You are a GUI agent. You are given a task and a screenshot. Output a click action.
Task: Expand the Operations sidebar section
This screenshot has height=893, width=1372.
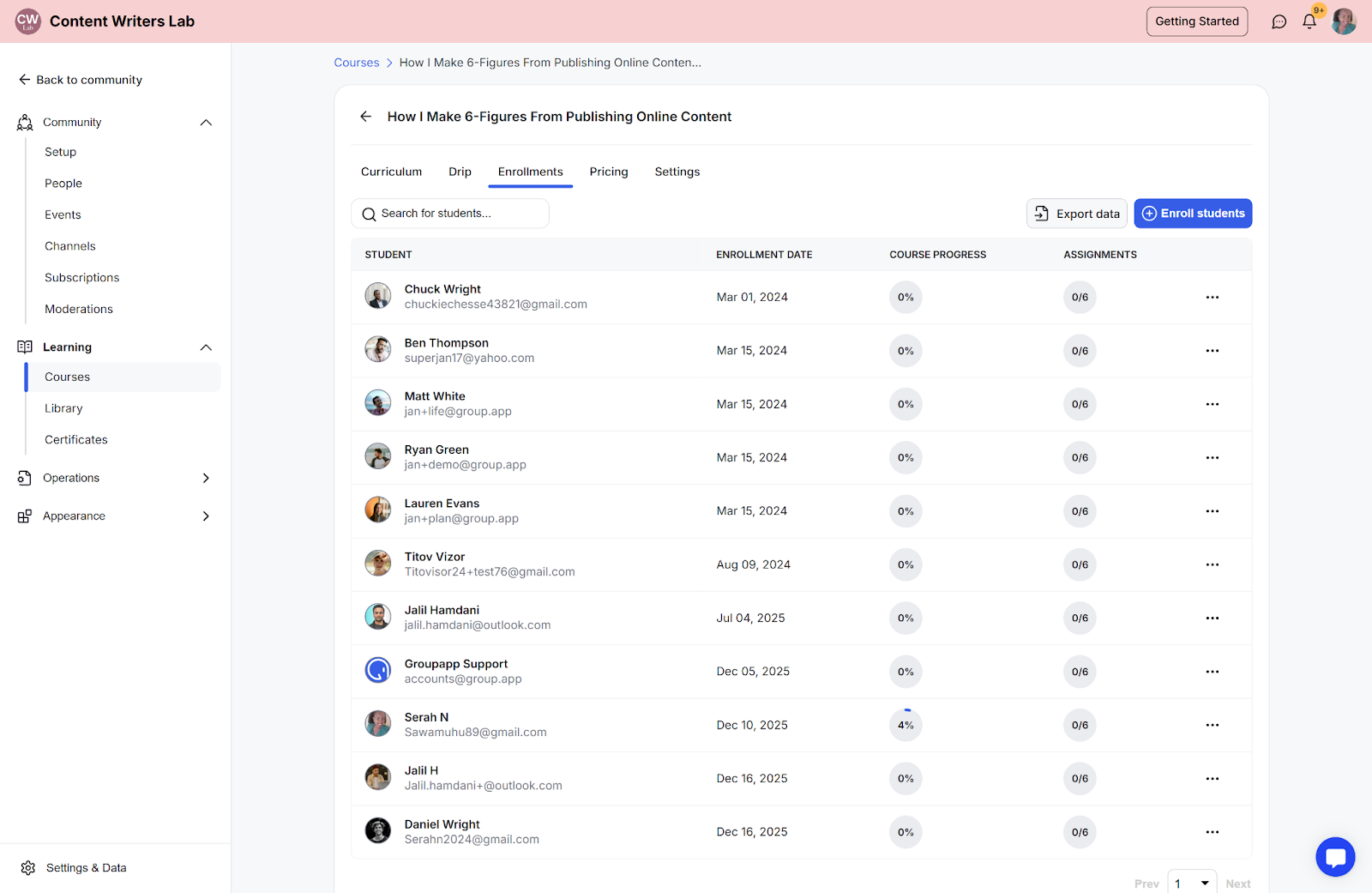pos(206,478)
